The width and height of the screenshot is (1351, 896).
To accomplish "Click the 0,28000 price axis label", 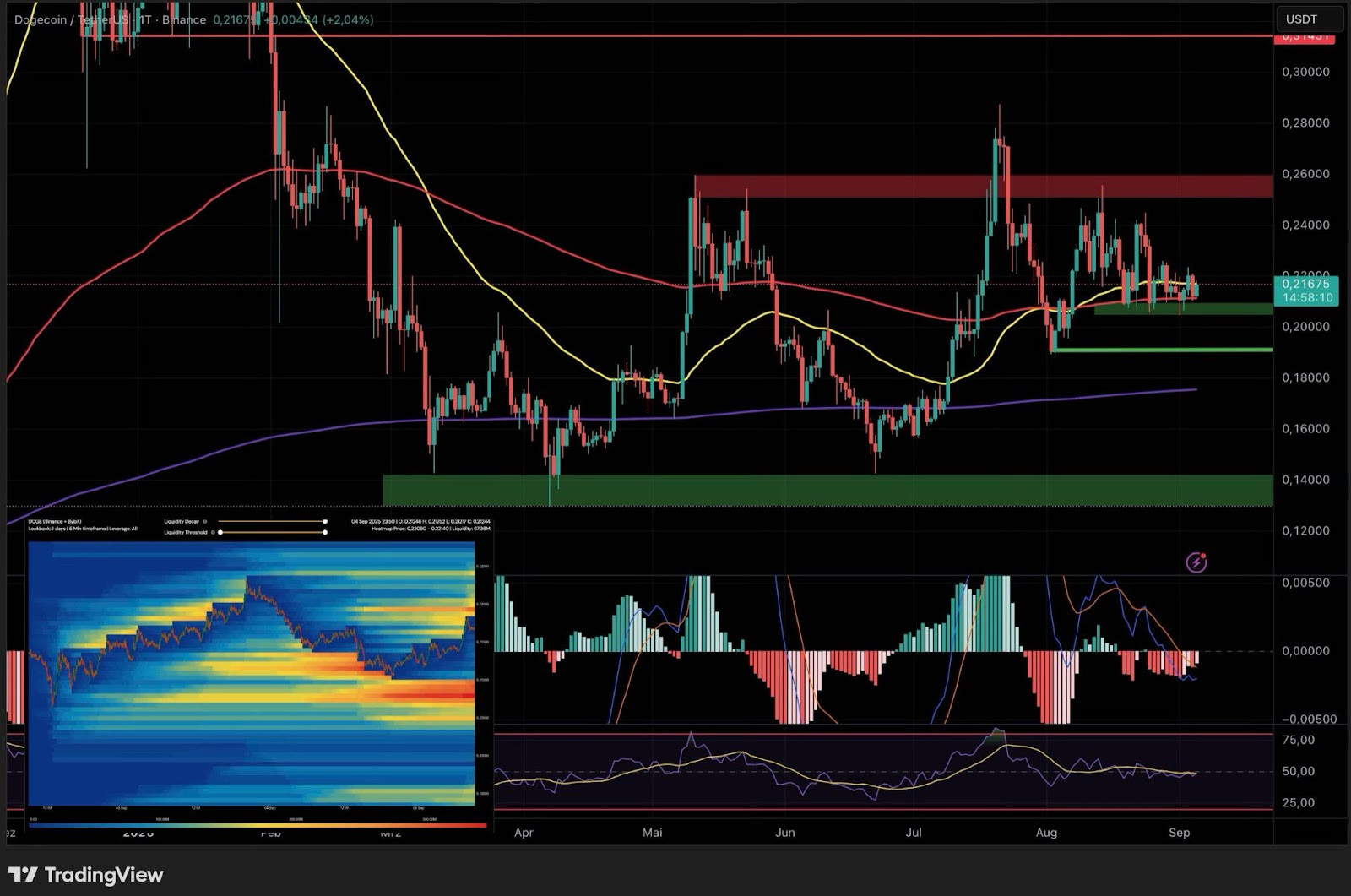I will pyautogui.click(x=1305, y=122).
